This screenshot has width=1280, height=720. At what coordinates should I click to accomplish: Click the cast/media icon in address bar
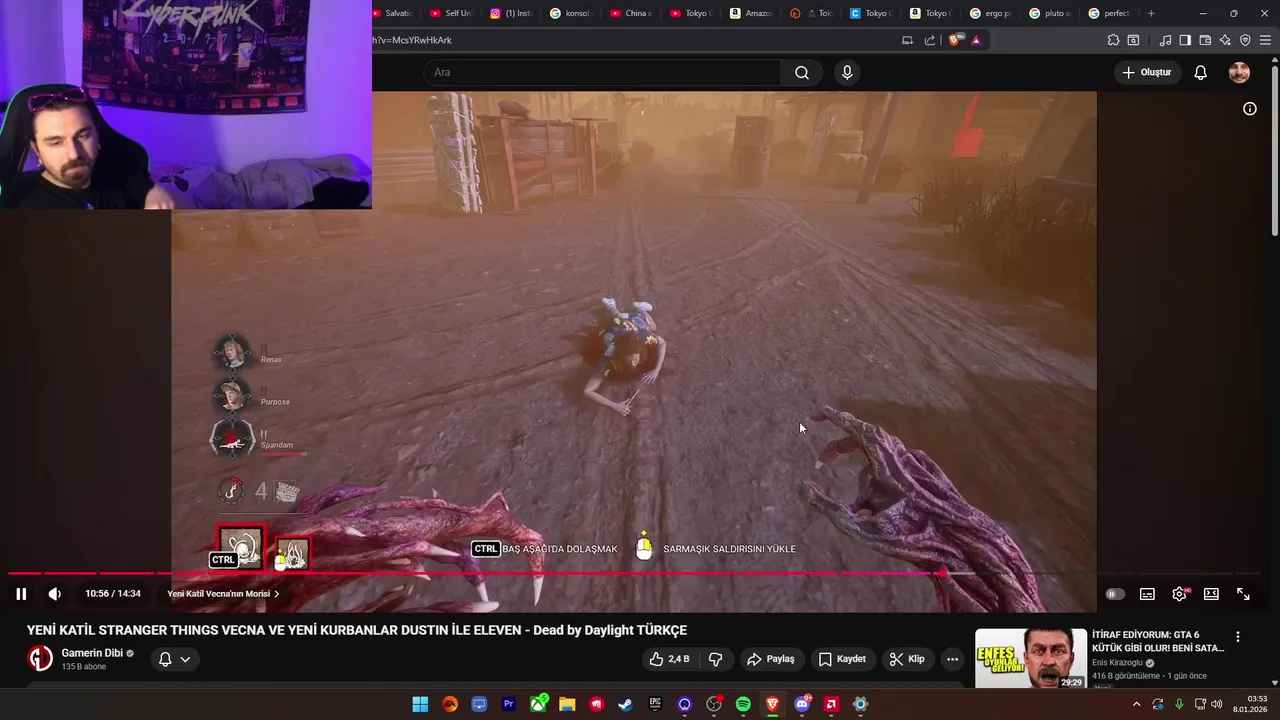(907, 40)
